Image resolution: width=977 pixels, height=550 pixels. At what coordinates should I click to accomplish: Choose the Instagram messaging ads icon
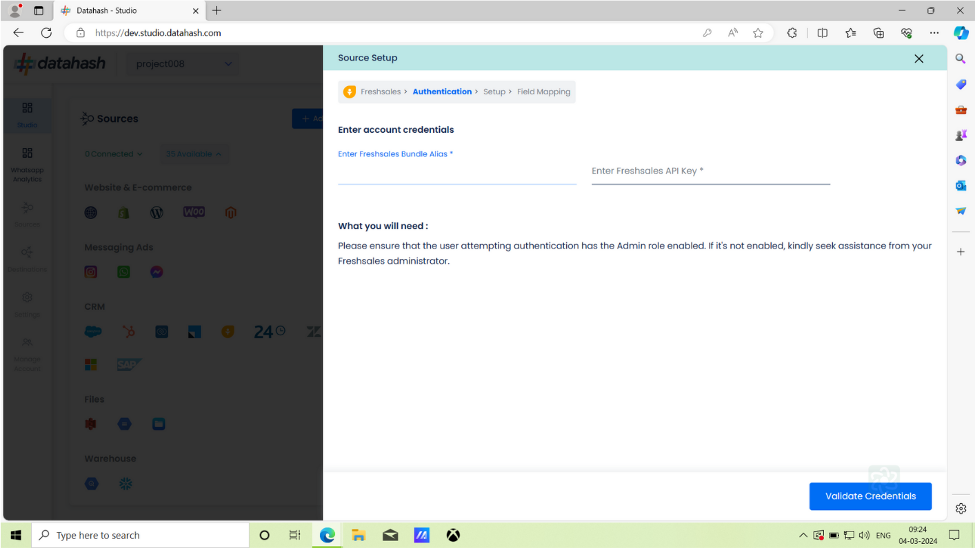91,272
